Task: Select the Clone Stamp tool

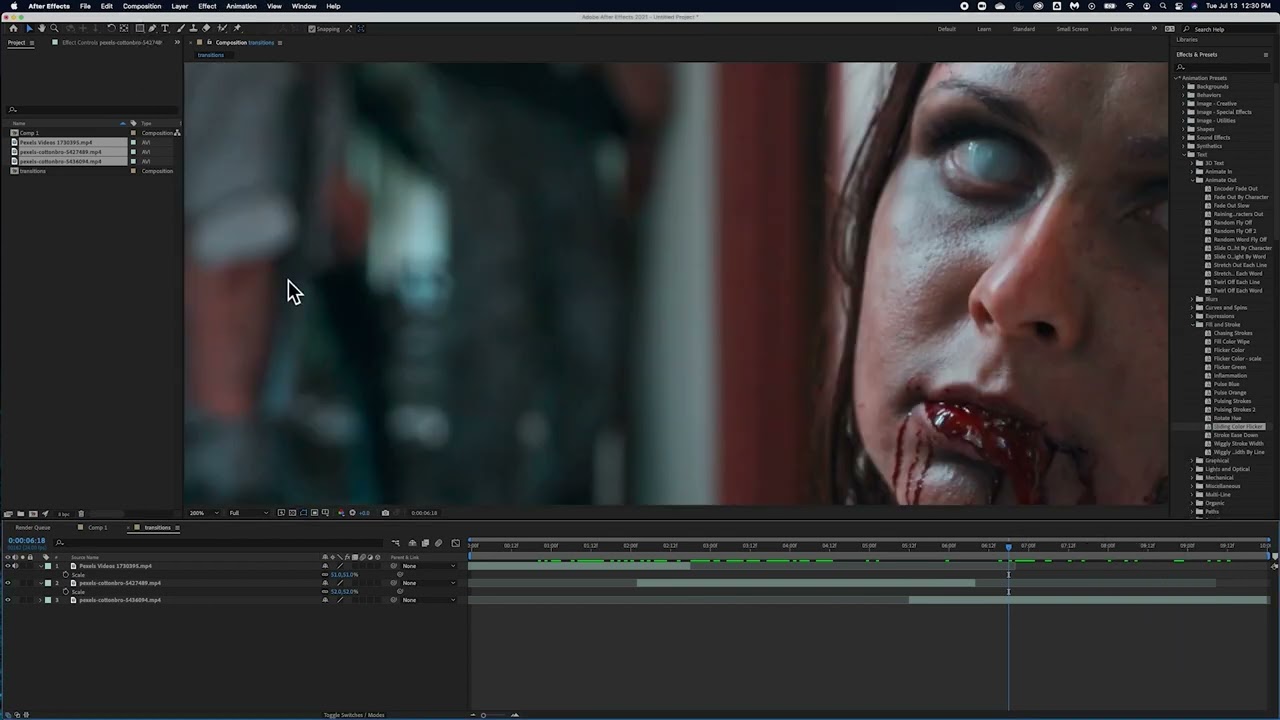Action: click(x=194, y=29)
